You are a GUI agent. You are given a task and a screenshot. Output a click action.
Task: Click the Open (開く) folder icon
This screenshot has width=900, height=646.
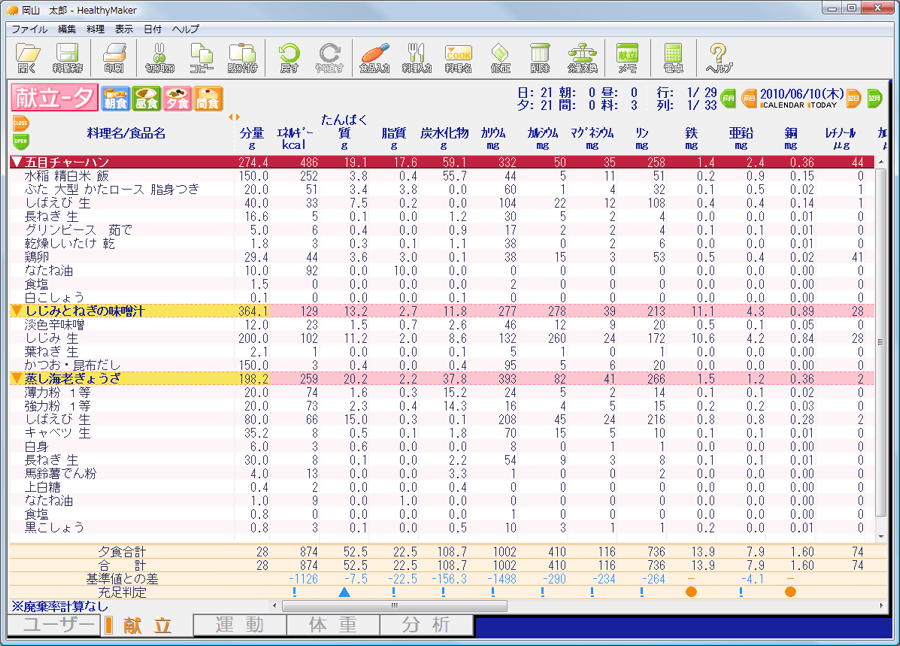coord(28,59)
